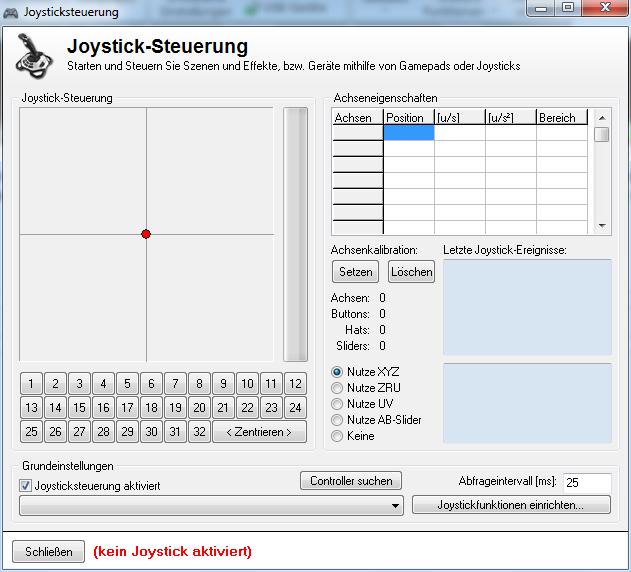Click the lower blue info box

point(527,403)
